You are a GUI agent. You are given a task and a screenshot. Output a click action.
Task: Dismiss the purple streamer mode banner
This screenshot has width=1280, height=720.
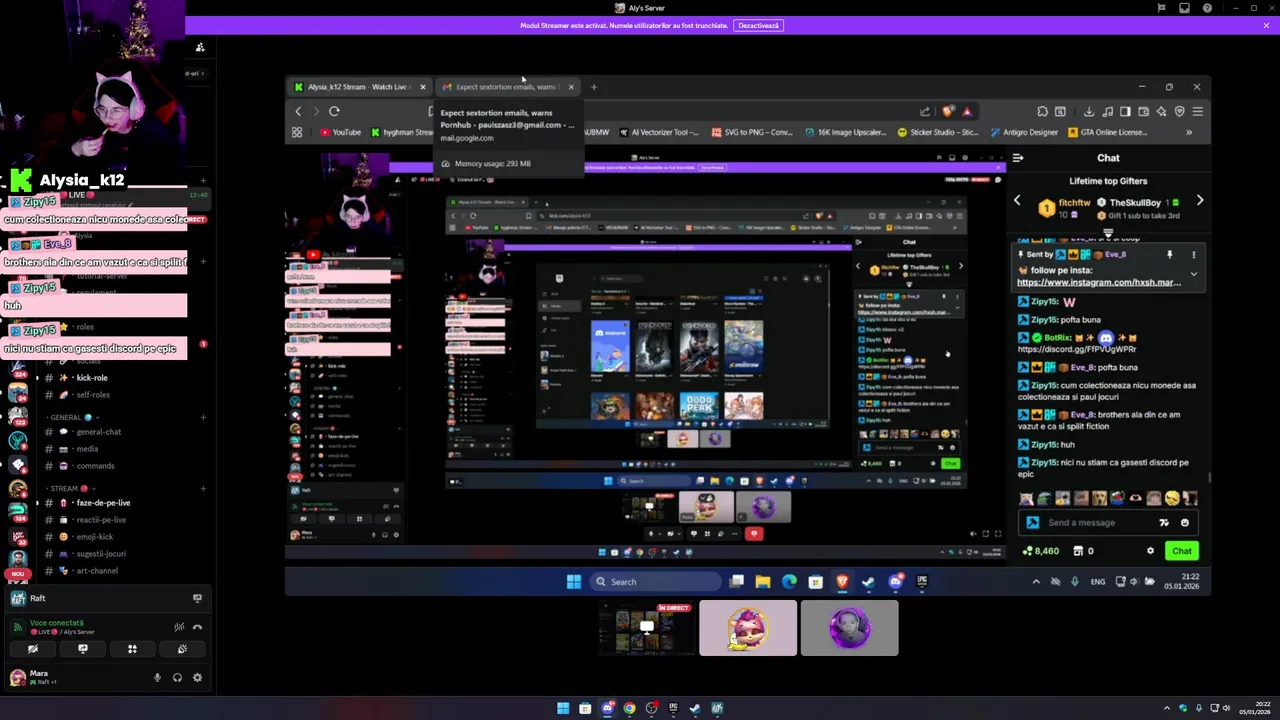1266,25
